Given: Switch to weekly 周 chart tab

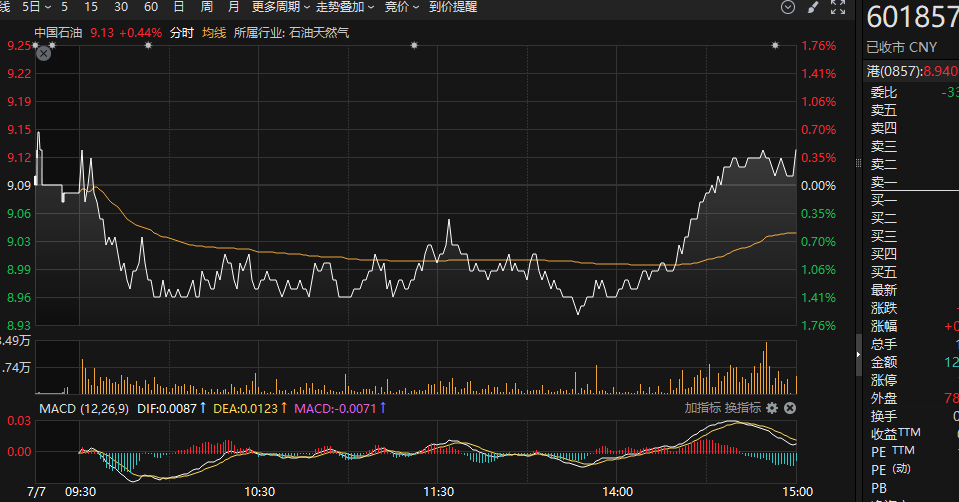Looking at the screenshot, I should tap(207, 7).
